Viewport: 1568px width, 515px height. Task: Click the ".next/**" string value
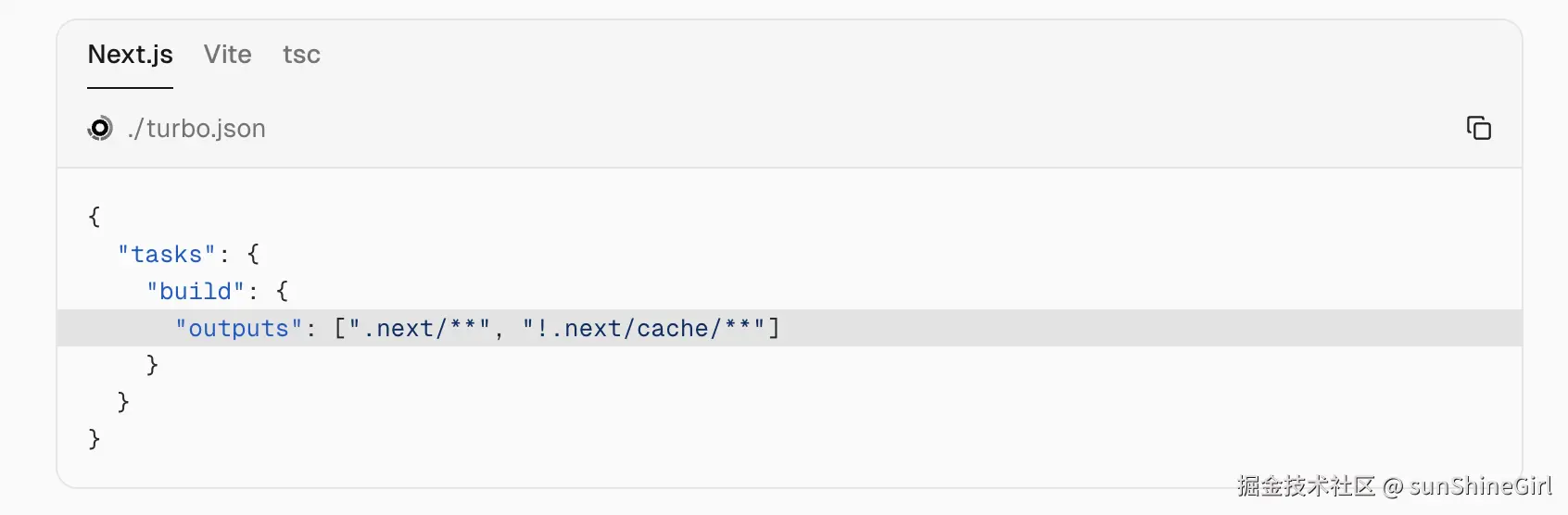tap(419, 328)
